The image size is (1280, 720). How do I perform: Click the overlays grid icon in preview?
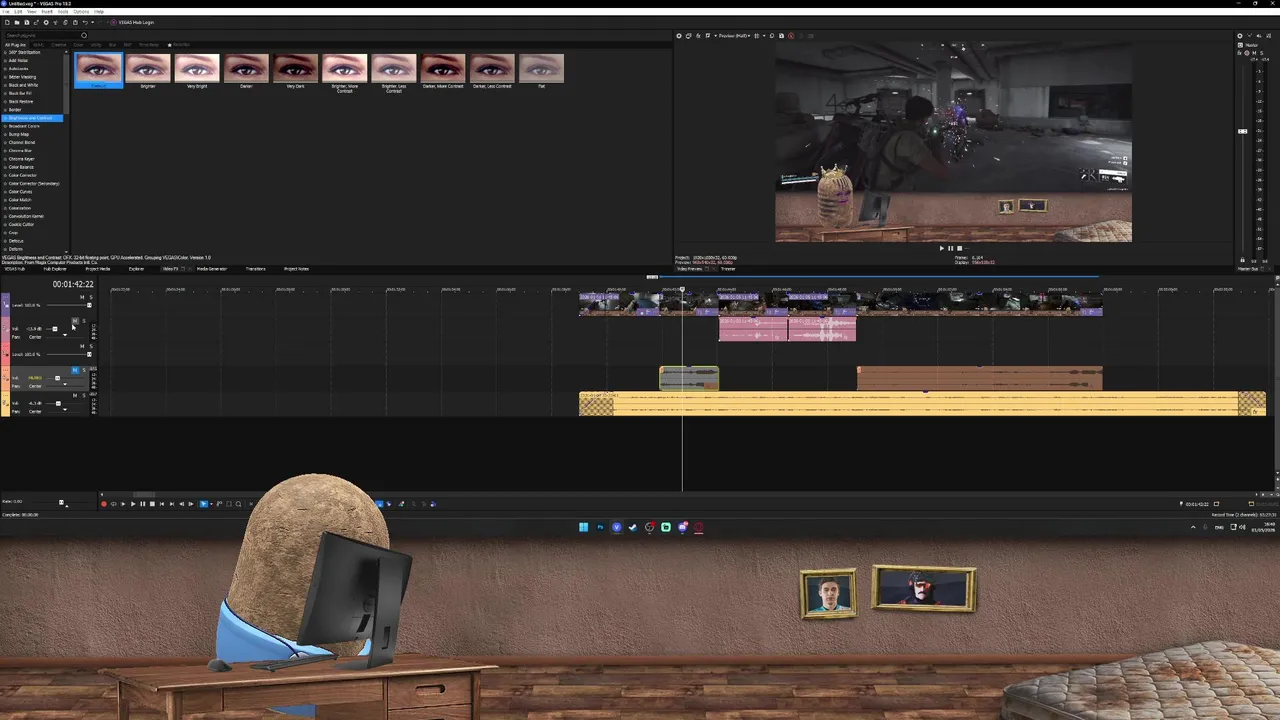pos(756,36)
